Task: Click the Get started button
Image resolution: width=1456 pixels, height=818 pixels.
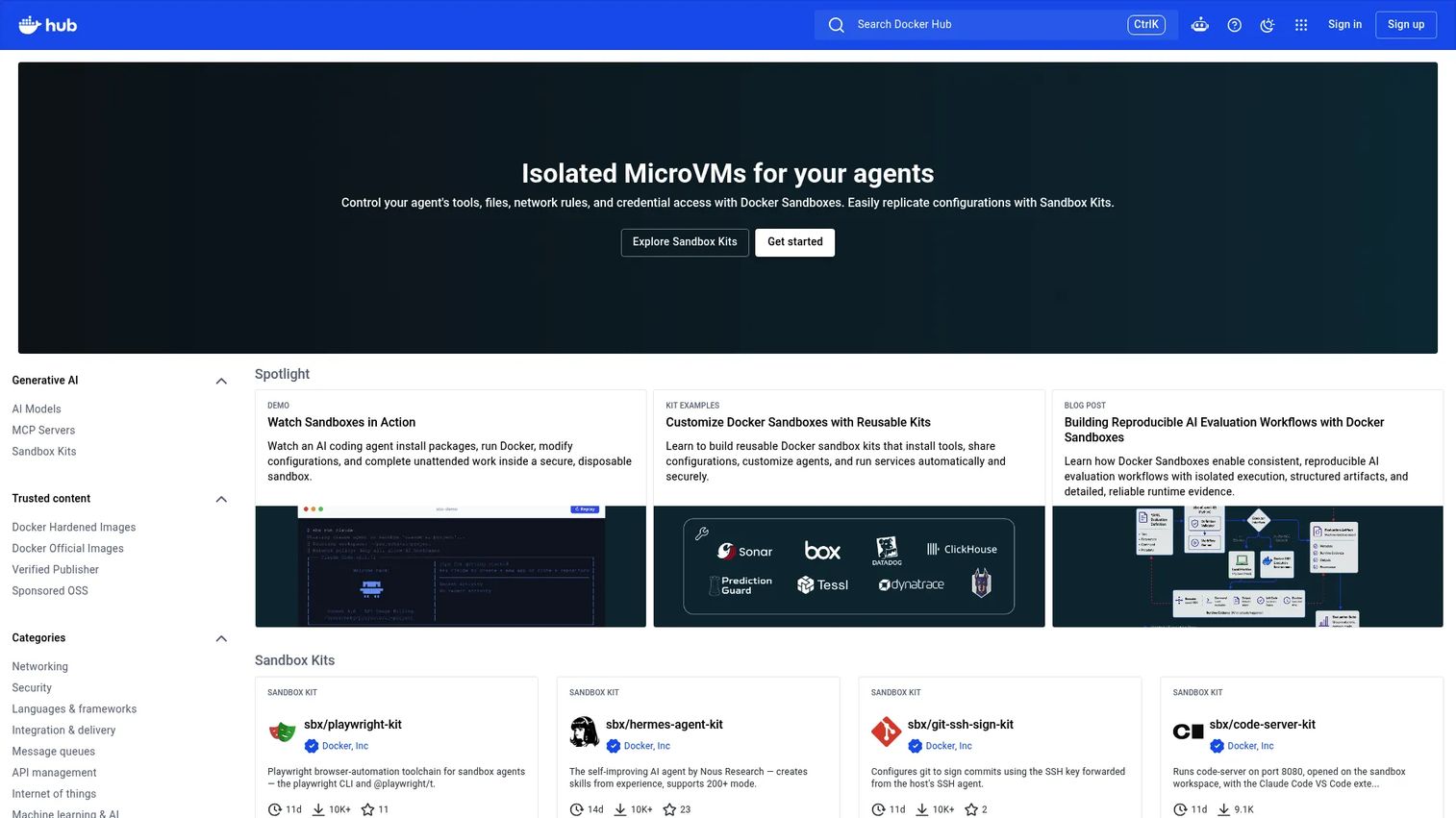Action: pos(795,242)
